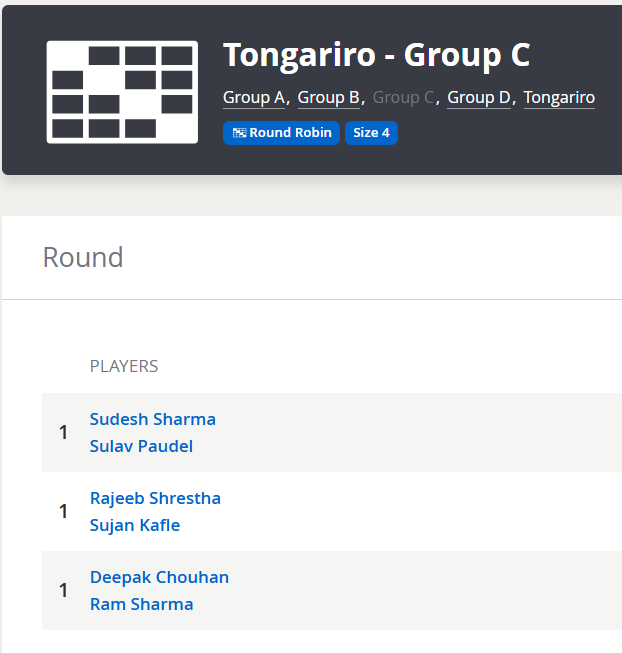Select player Ram Sharma
The width and height of the screenshot is (622, 653).
(141, 604)
